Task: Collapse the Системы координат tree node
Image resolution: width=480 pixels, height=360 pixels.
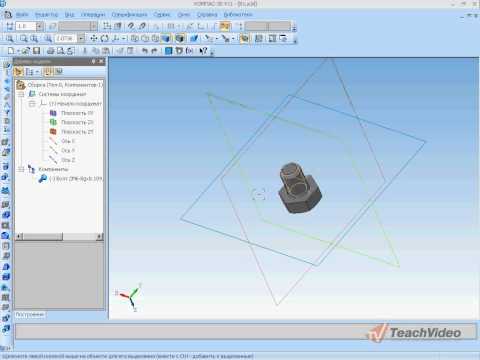Action: (21, 94)
